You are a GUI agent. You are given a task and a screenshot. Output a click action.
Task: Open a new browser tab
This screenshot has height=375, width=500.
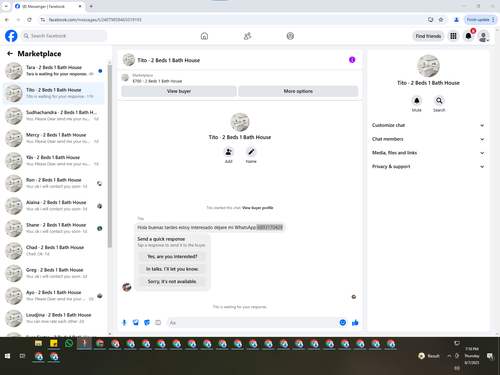pyautogui.click(x=91, y=6)
